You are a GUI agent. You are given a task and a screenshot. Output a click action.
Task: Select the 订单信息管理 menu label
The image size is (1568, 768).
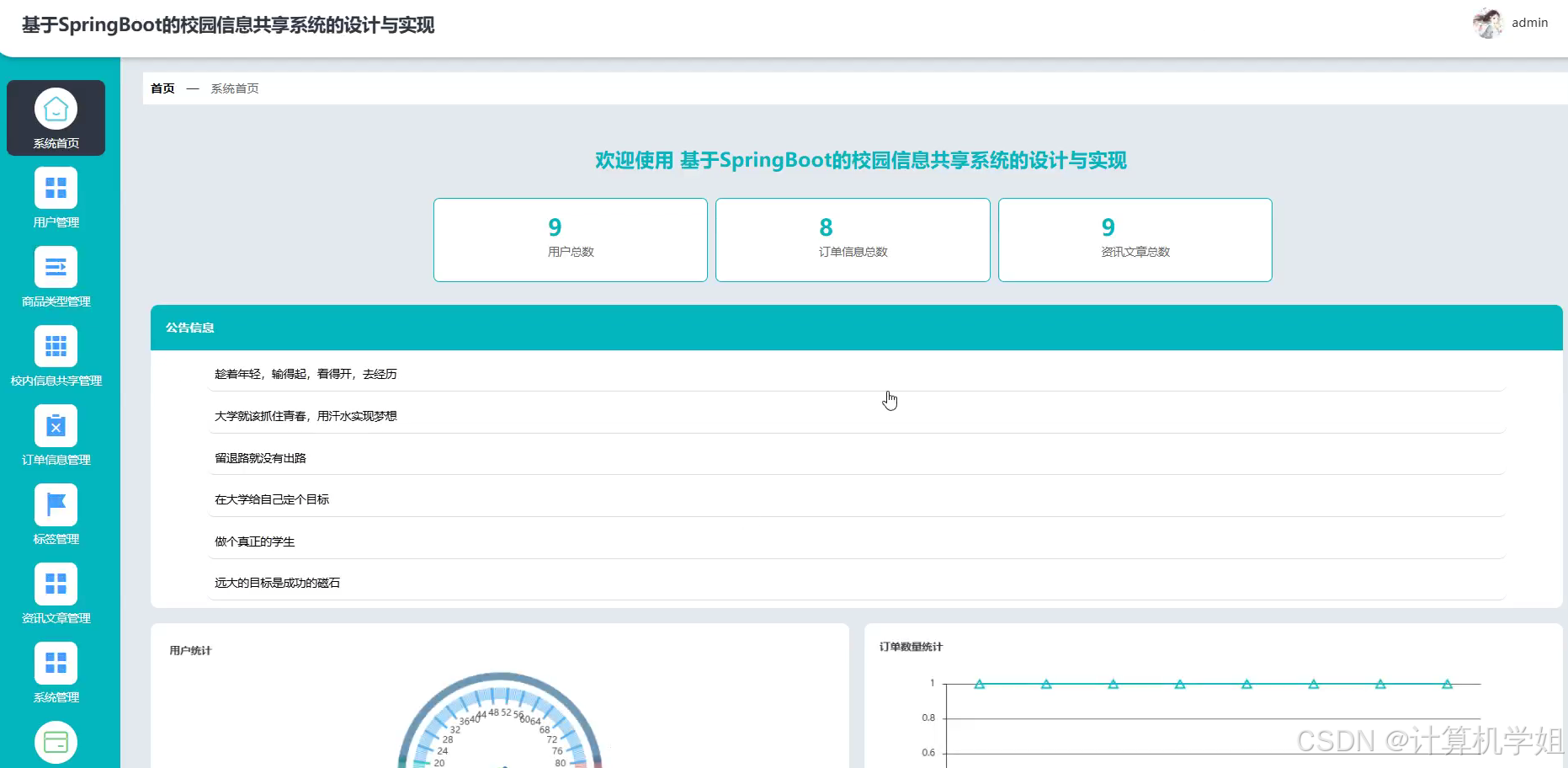click(56, 460)
